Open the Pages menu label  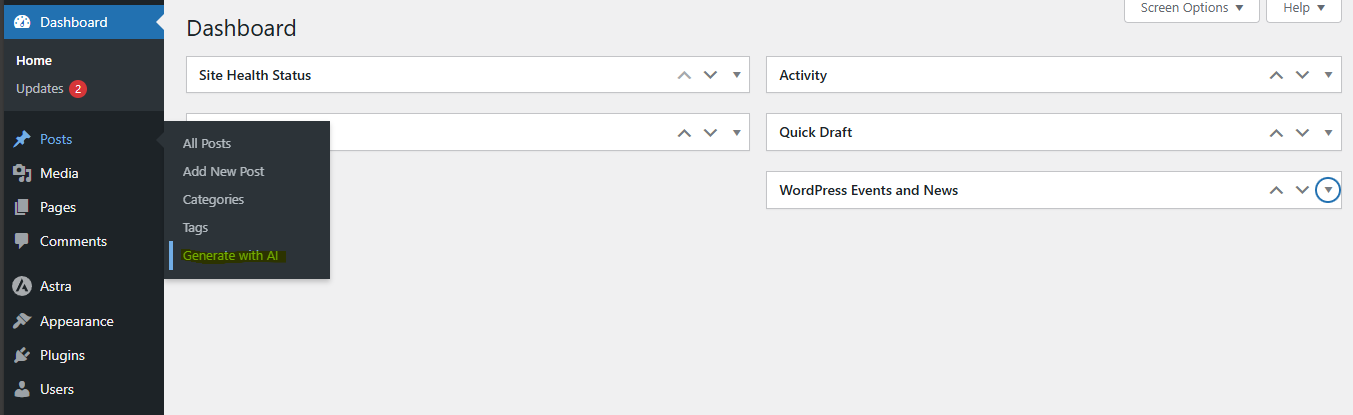coord(58,208)
